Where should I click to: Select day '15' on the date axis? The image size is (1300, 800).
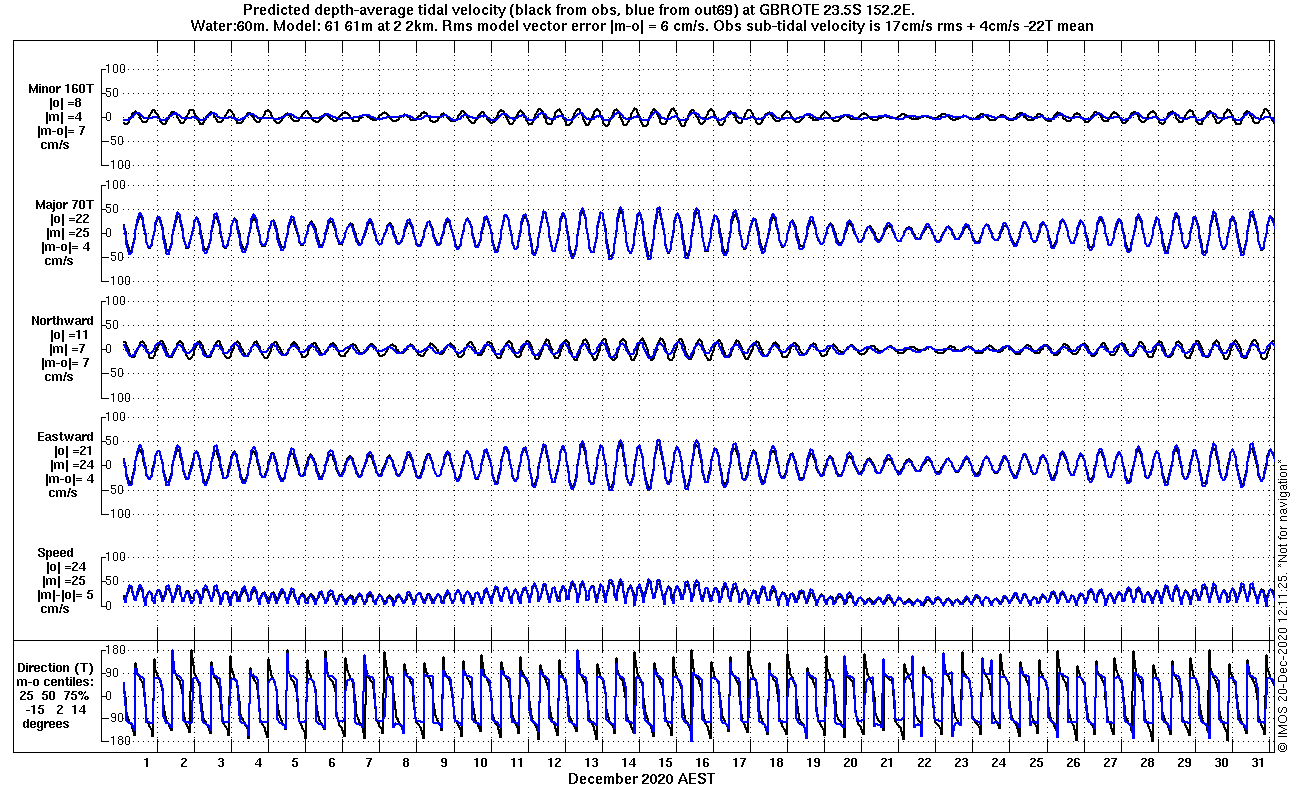(665, 763)
